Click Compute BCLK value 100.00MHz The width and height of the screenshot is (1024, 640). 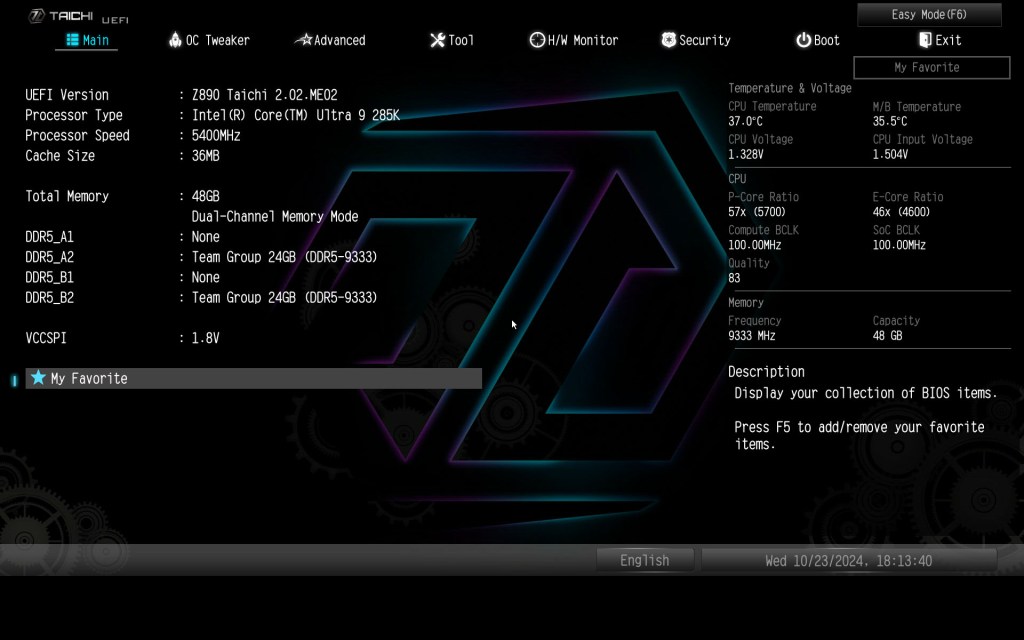pos(754,246)
